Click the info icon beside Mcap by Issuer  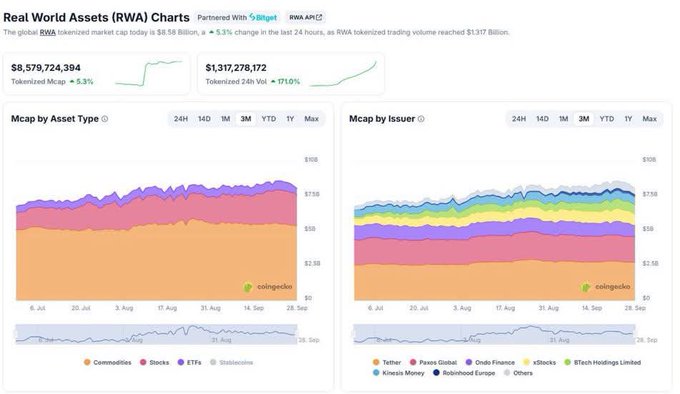coord(421,119)
